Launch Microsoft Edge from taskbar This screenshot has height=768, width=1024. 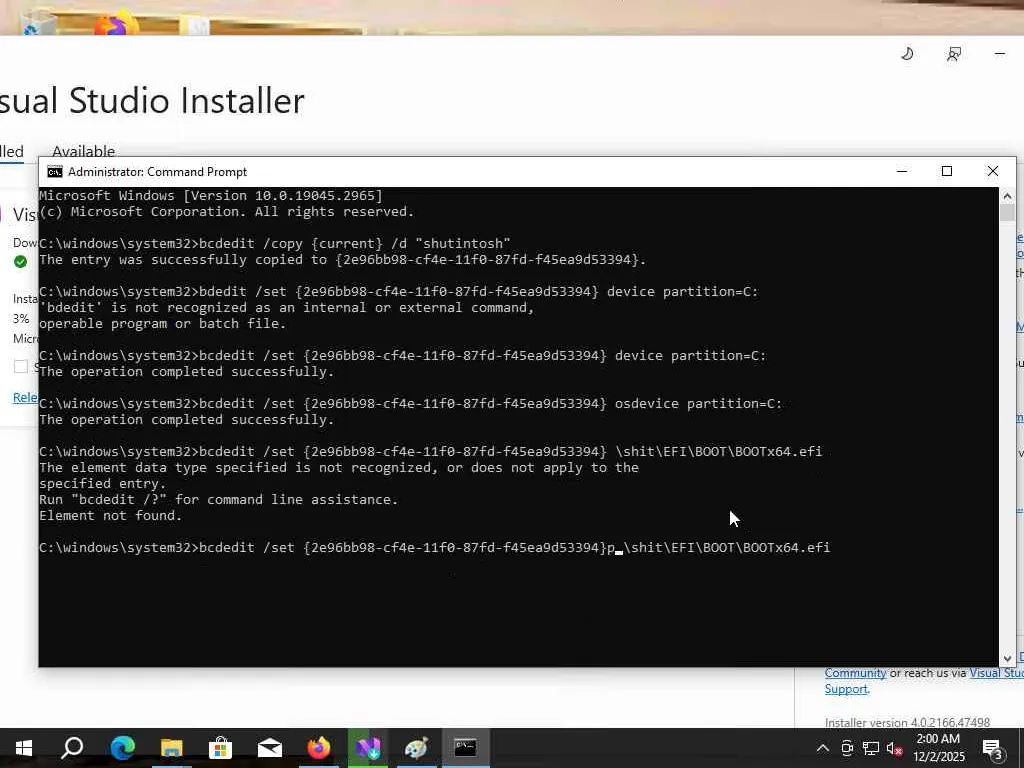pos(122,748)
